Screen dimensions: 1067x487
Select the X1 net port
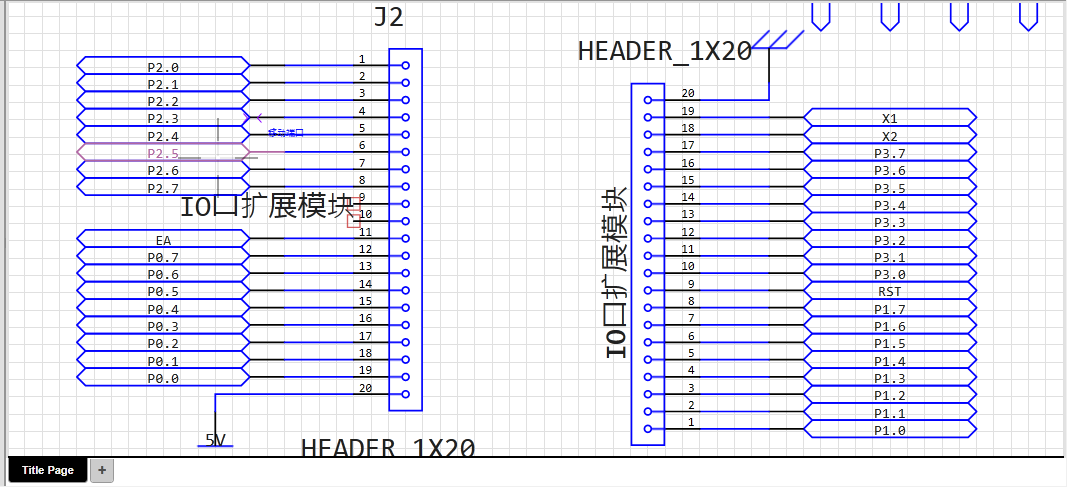coord(890,118)
